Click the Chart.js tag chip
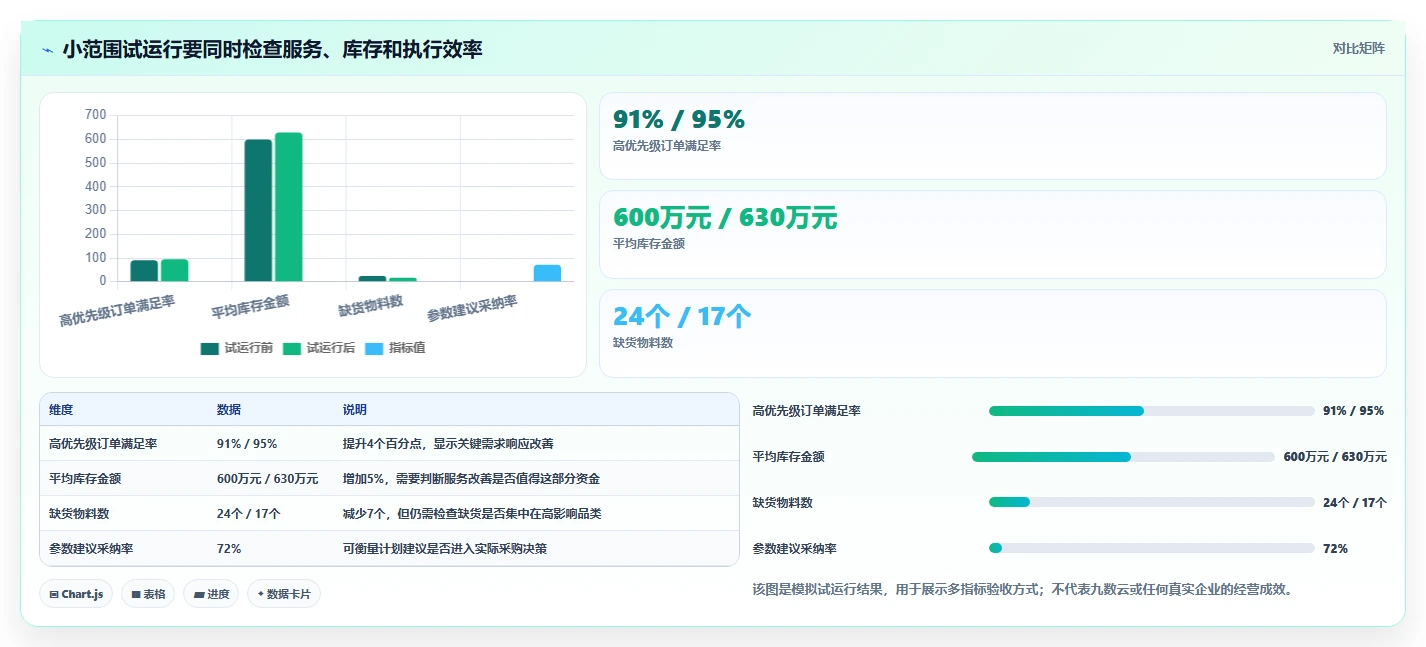 pos(76,594)
